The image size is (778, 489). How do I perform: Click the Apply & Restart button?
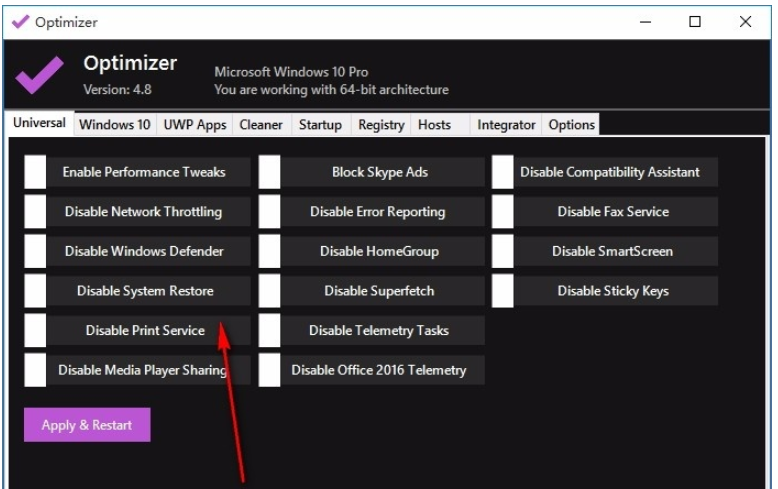pos(86,425)
